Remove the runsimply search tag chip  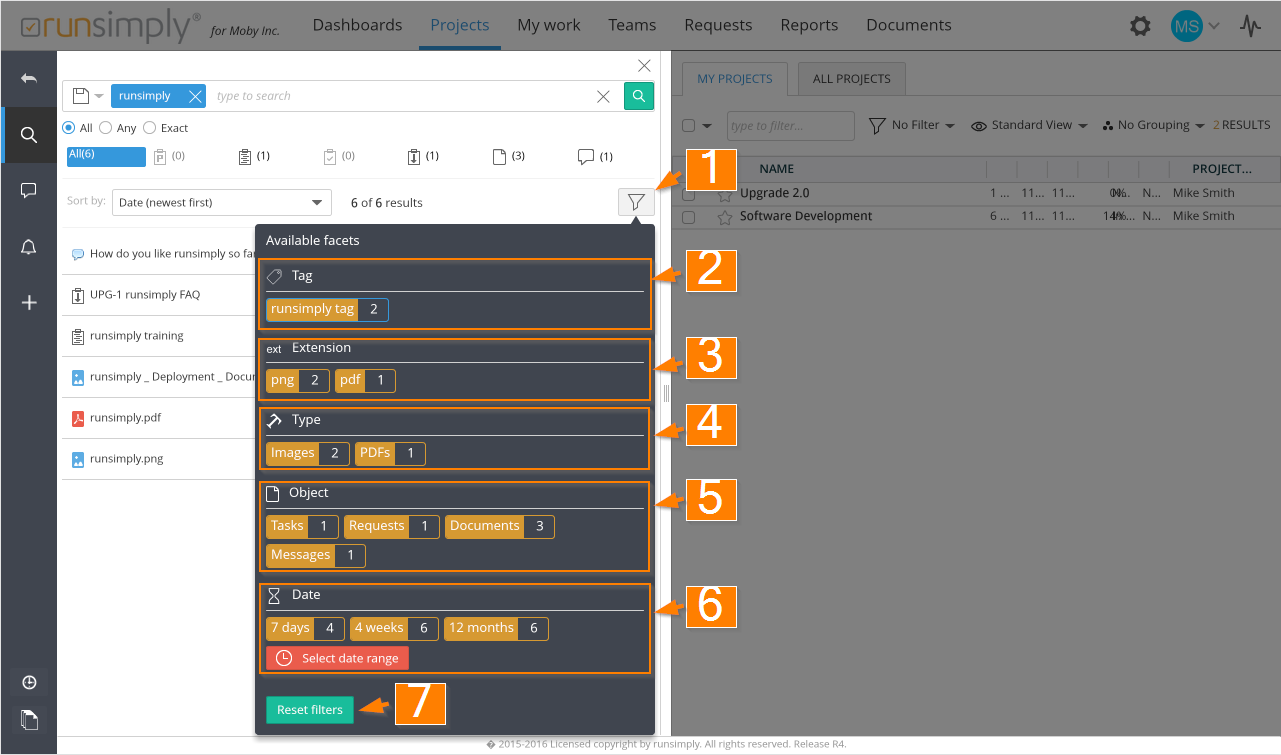pyautogui.click(x=195, y=96)
